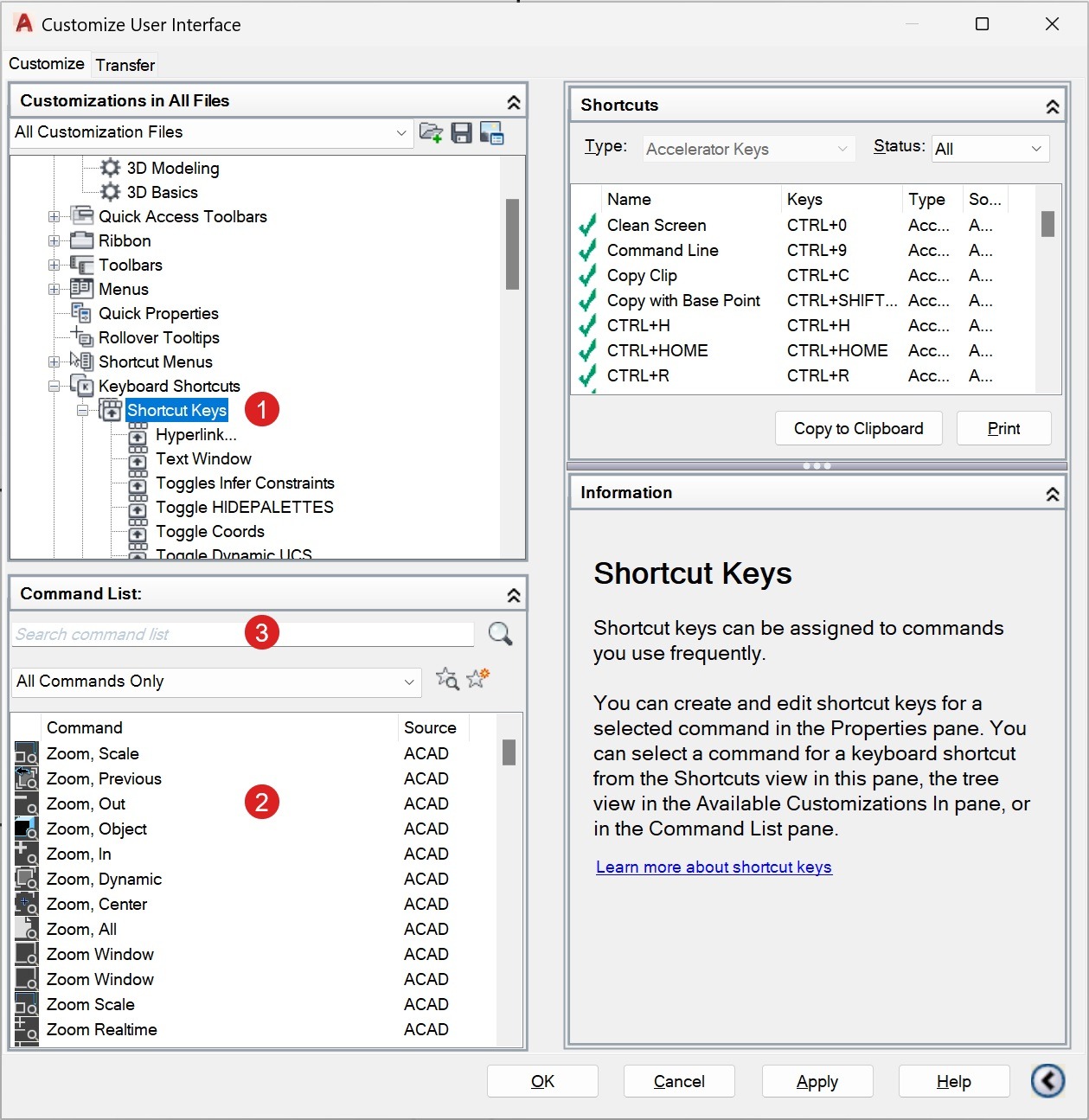
Task: Open the All Customization Files dropdown
Action: point(400,132)
